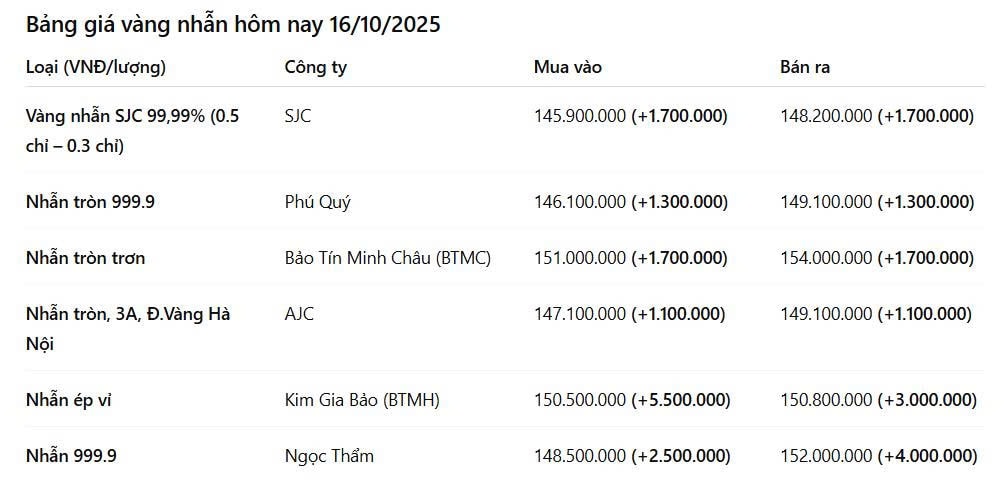Click the "Bảo Tín Minh Châu (BTMC)" cell
The height and width of the screenshot is (503, 1007).
(x=388, y=258)
